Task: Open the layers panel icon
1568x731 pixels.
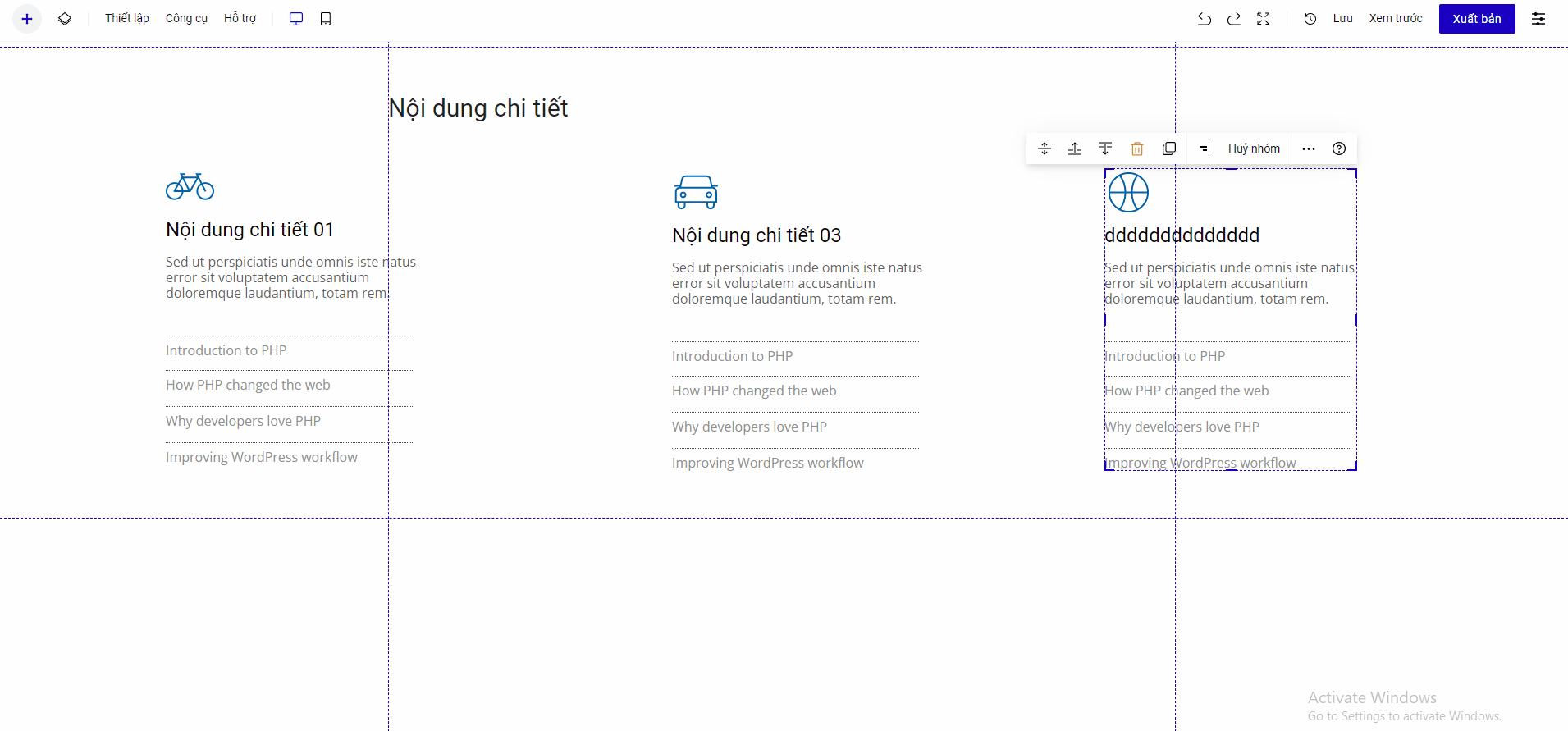Action: (65, 19)
